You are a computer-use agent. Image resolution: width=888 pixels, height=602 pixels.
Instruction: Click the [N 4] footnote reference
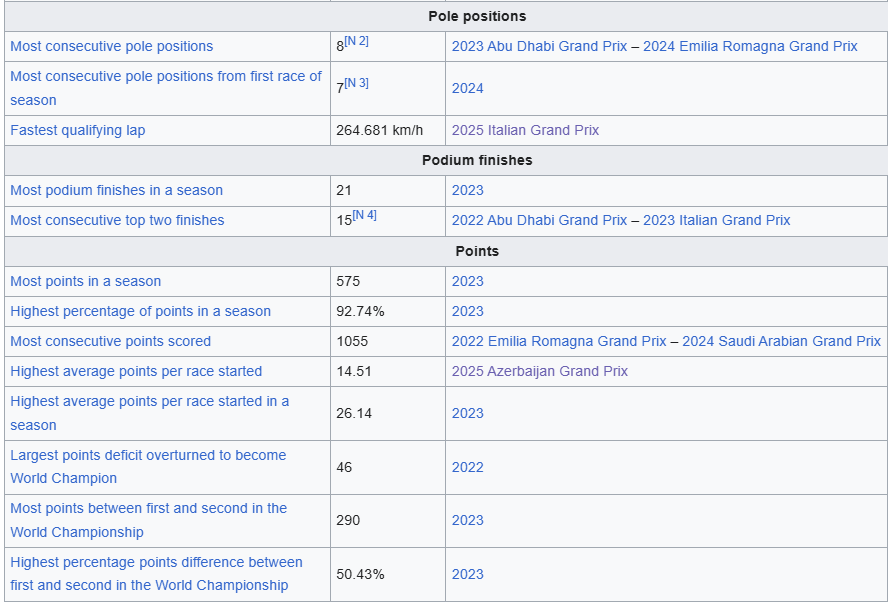tap(364, 215)
